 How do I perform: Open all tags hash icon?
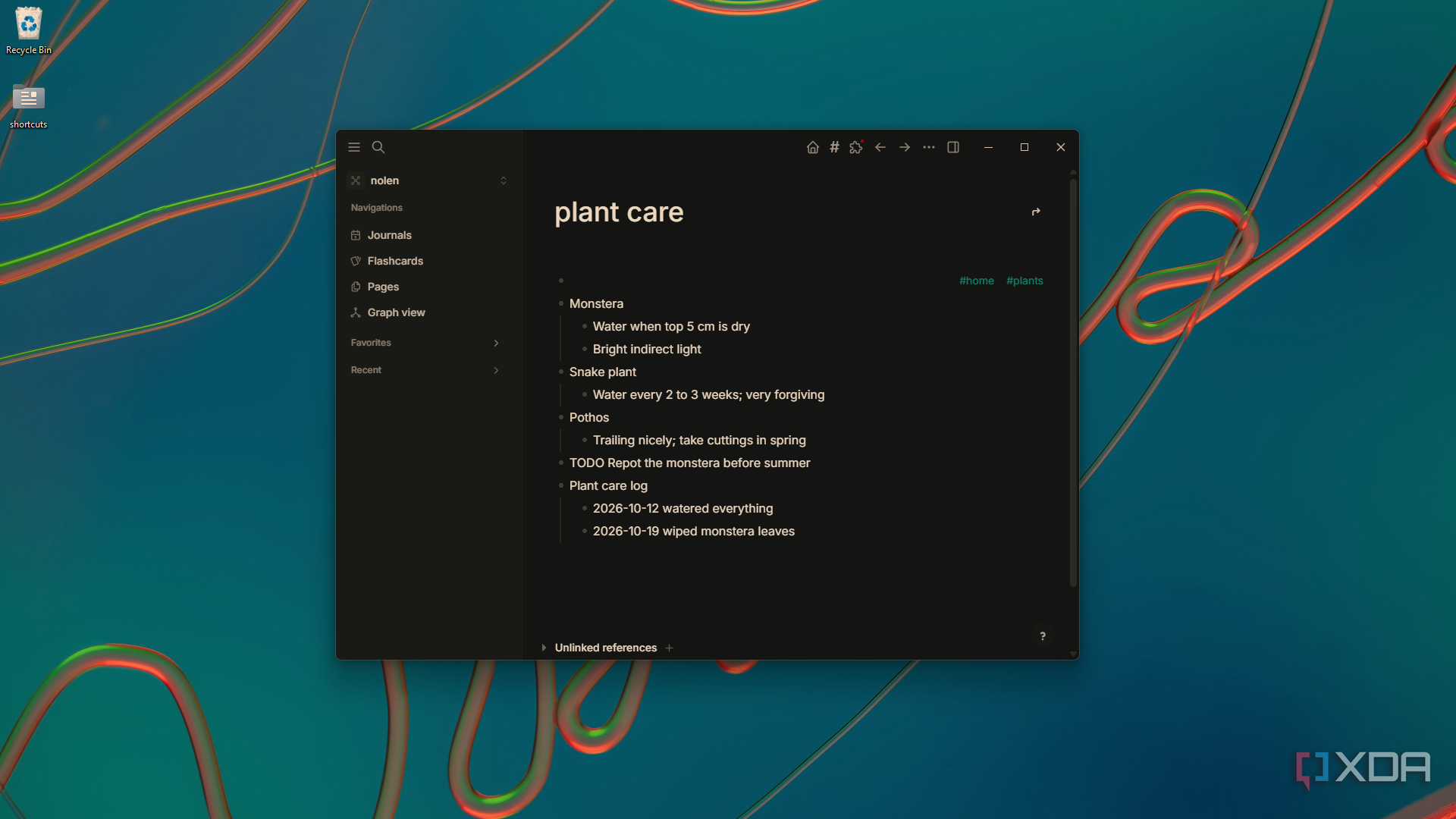point(834,147)
